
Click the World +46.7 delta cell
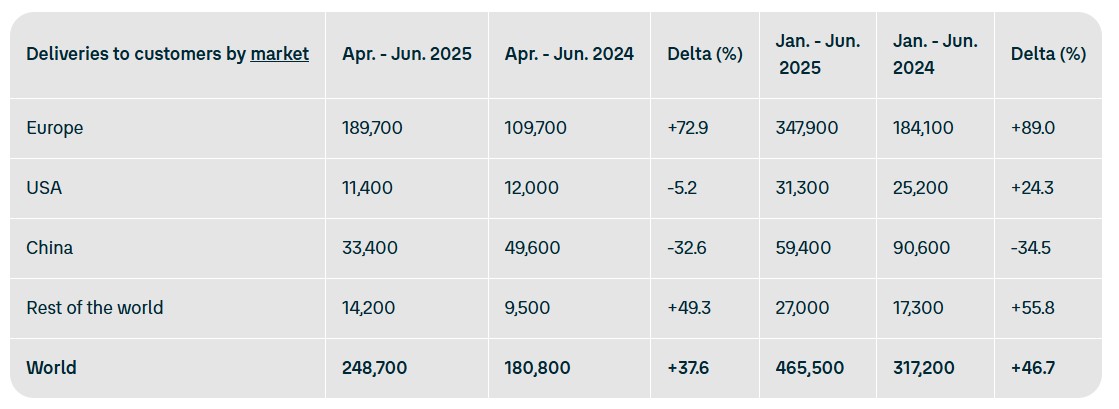[x=1033, y=368]
